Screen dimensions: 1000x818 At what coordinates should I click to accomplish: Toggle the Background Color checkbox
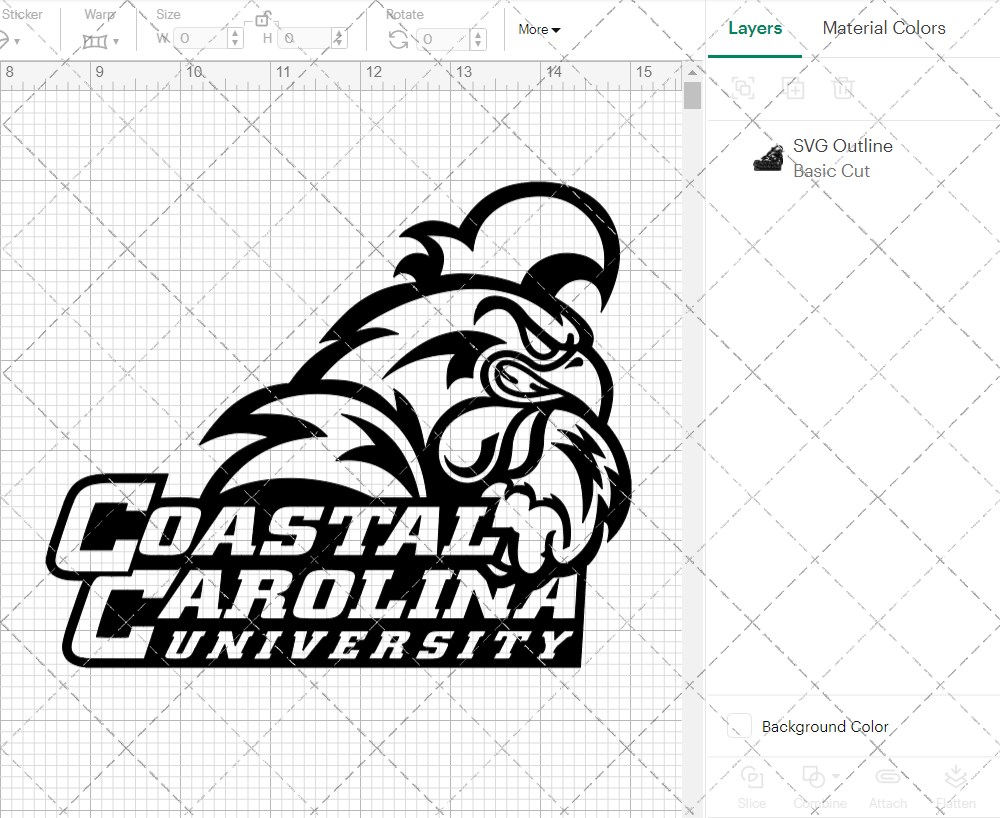coord(738,727)
